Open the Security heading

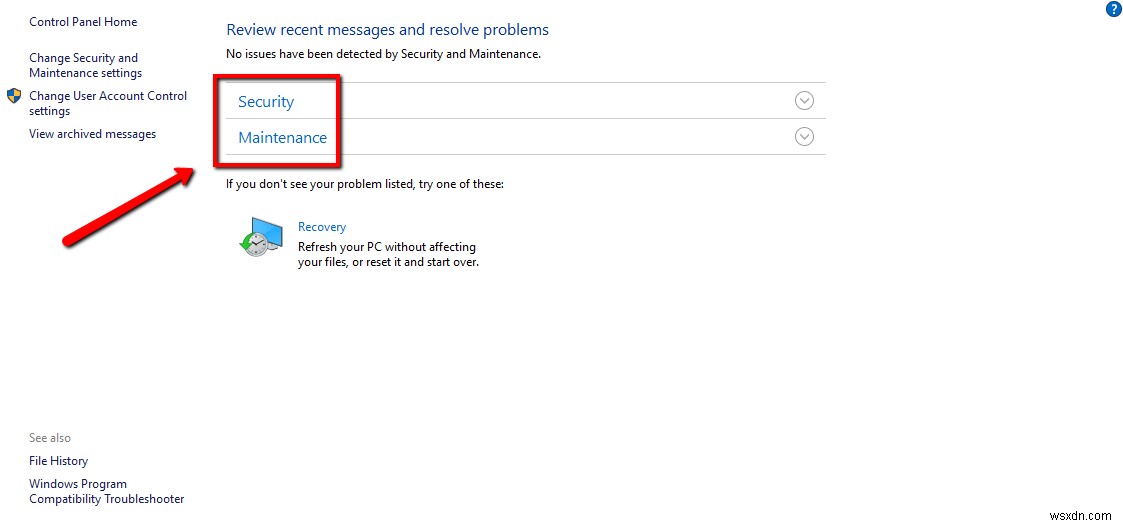[x=266, y=102]
